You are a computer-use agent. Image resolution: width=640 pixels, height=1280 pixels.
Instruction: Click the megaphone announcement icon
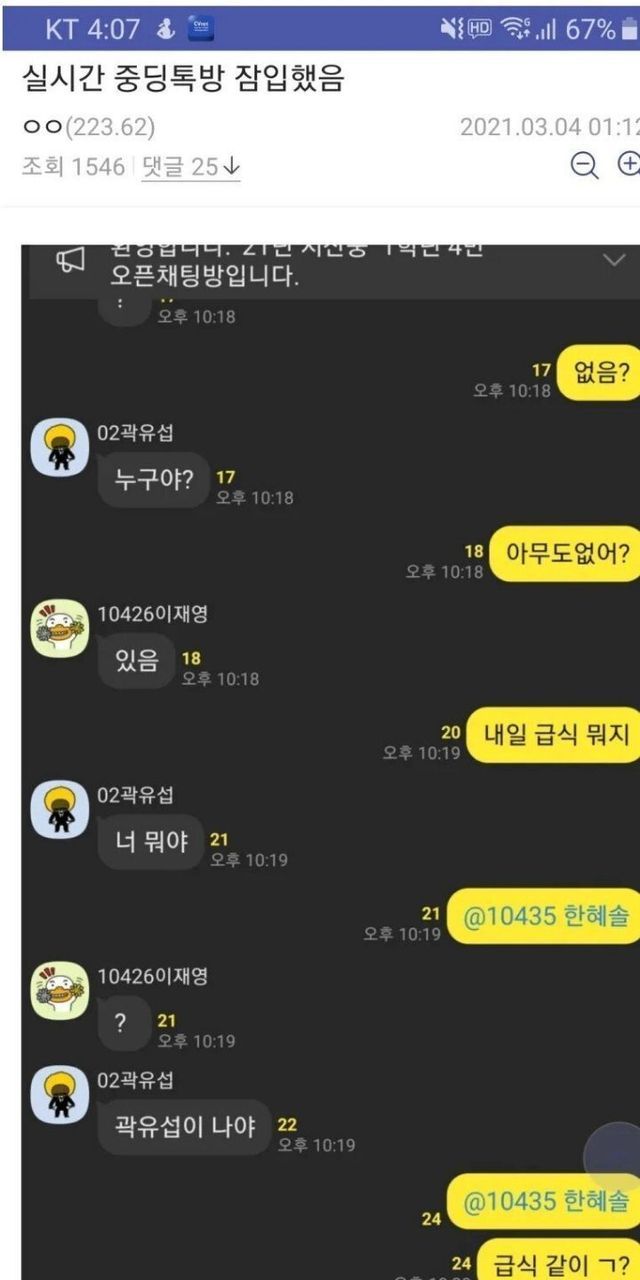[x=69, y=262]
